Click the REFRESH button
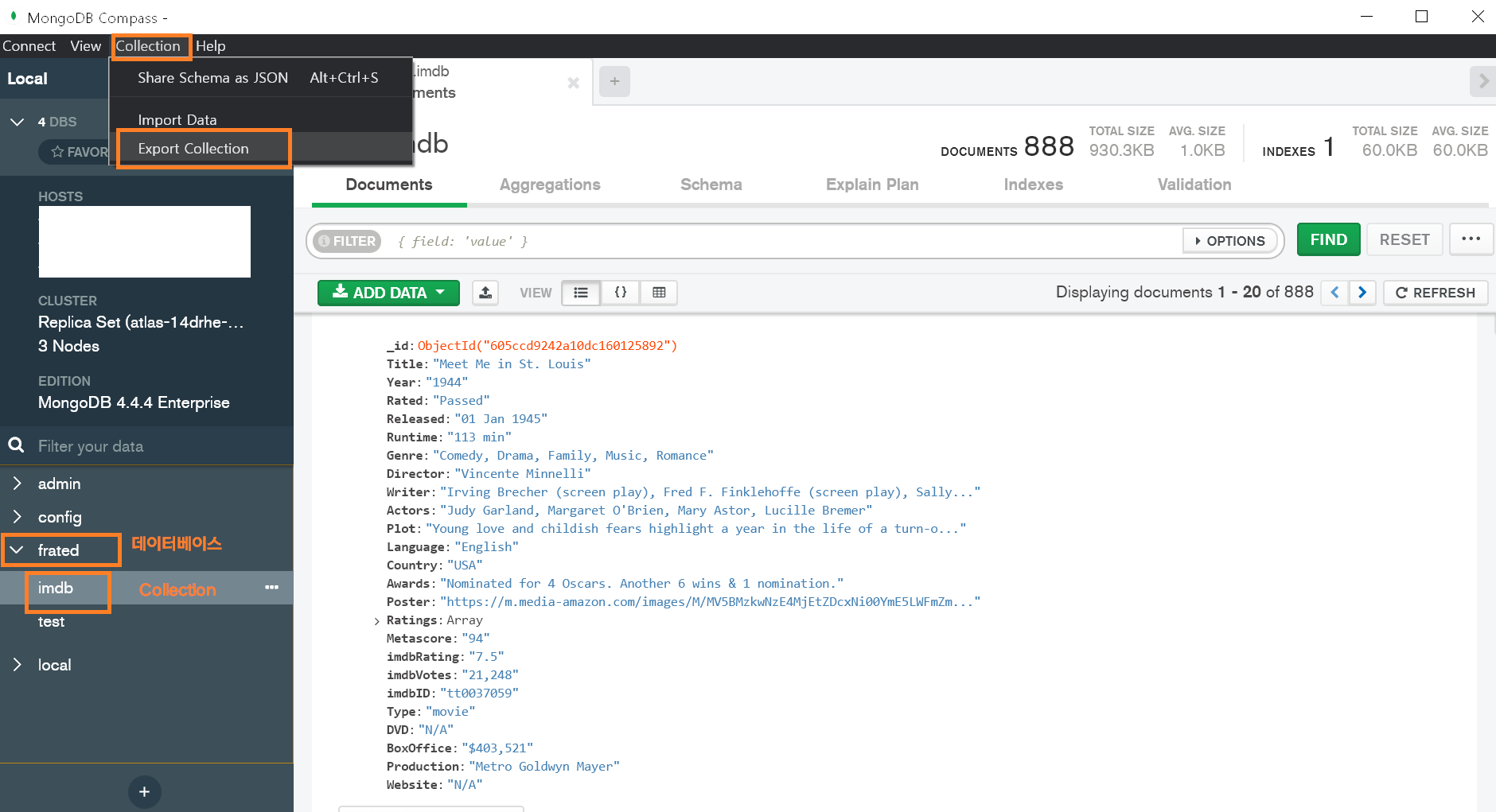This screenshot has width=1496, height=812. pyautogui.click(x=1436, y=293)
